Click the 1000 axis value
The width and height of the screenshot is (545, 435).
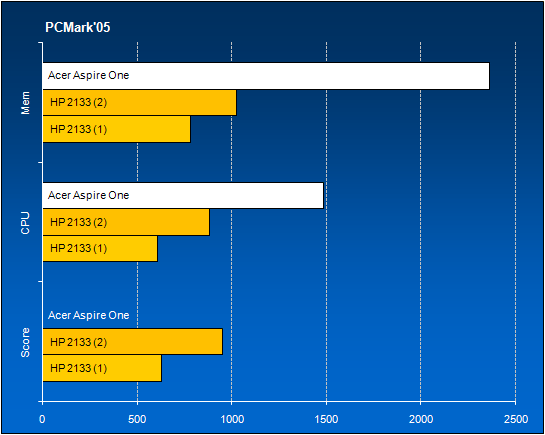pyautogui.click(x=232, y=419)
